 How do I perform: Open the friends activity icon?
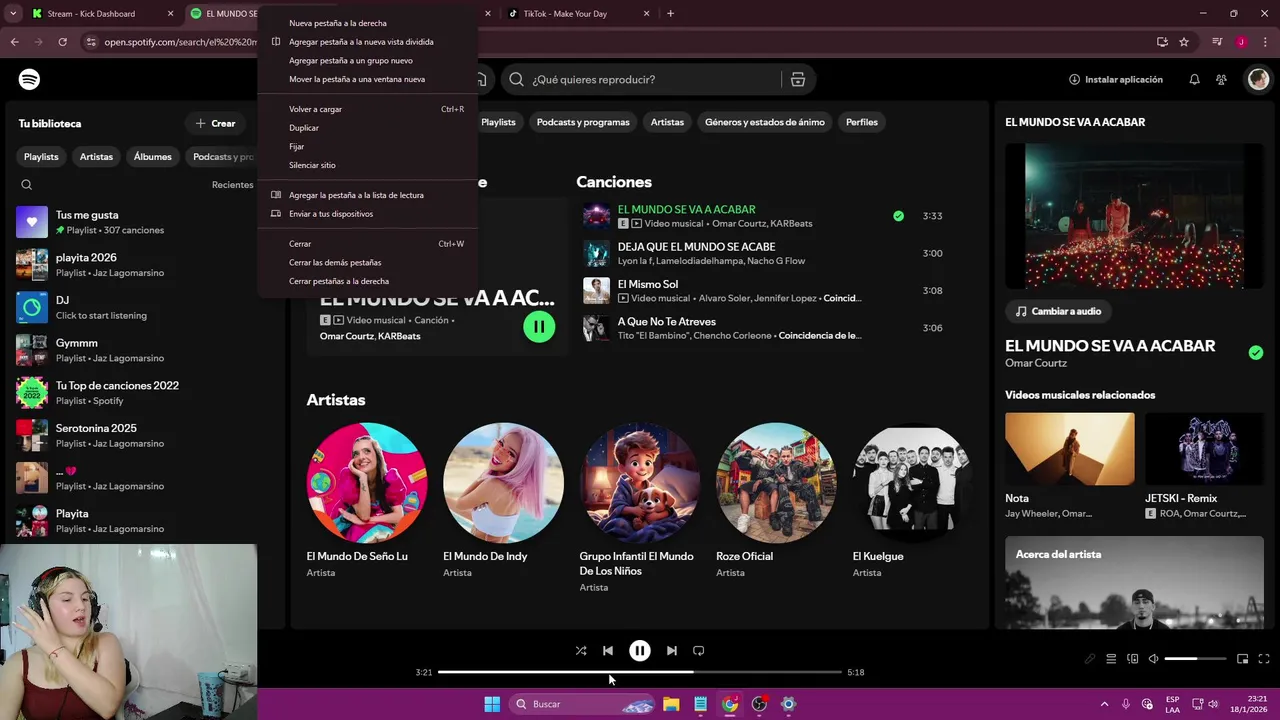[x=1222, y=79]
